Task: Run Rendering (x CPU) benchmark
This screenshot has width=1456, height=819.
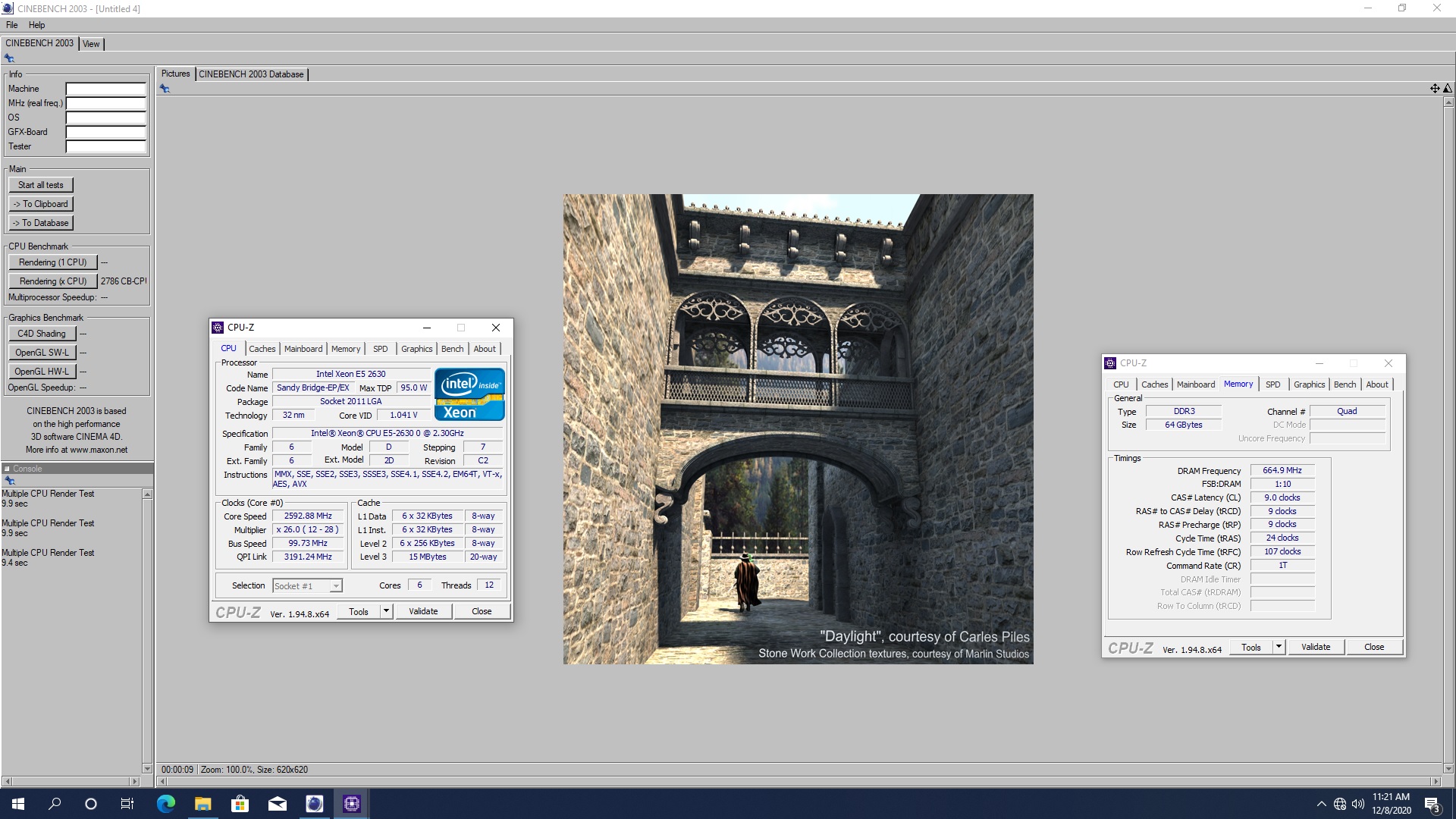Action: [53, 281]
